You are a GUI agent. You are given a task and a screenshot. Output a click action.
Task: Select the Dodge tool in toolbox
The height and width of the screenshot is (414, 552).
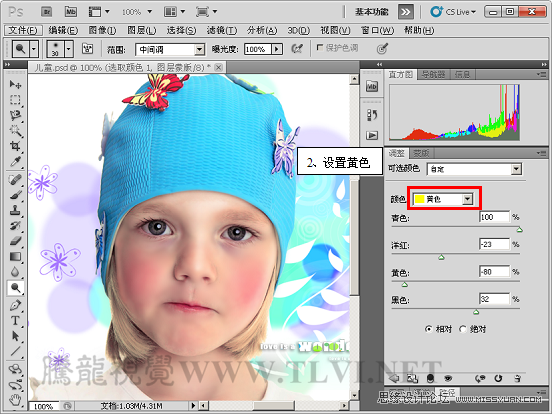15,288
